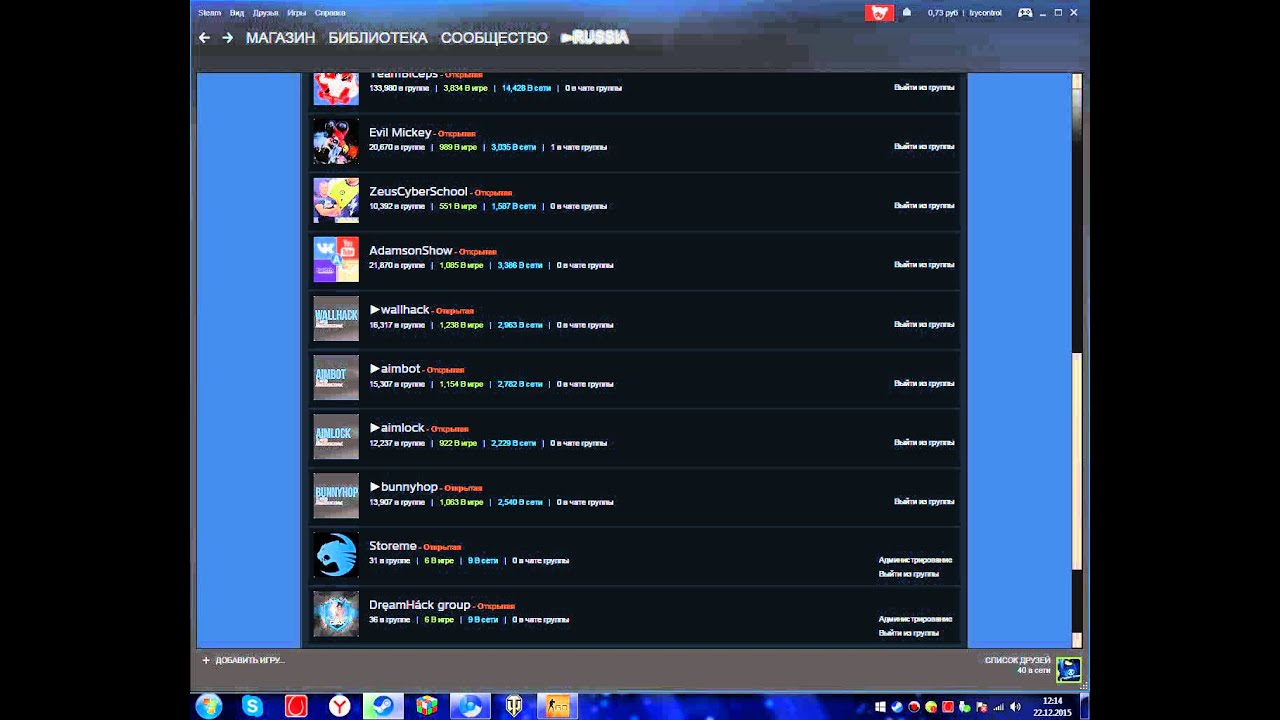
Task: Open DreamHack group avatar
Action: [x=336, y=613]
